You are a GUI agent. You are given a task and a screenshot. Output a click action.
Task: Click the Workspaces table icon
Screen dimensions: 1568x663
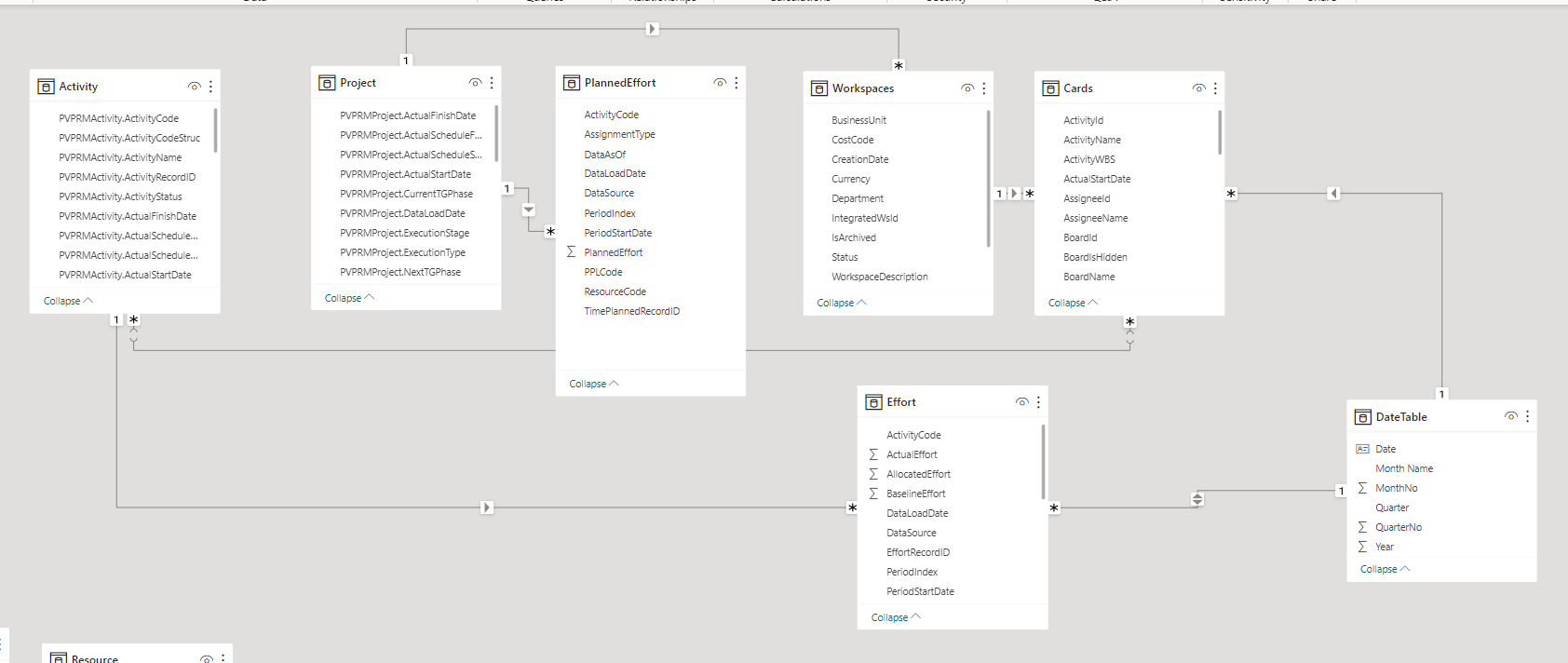[819, 88]
